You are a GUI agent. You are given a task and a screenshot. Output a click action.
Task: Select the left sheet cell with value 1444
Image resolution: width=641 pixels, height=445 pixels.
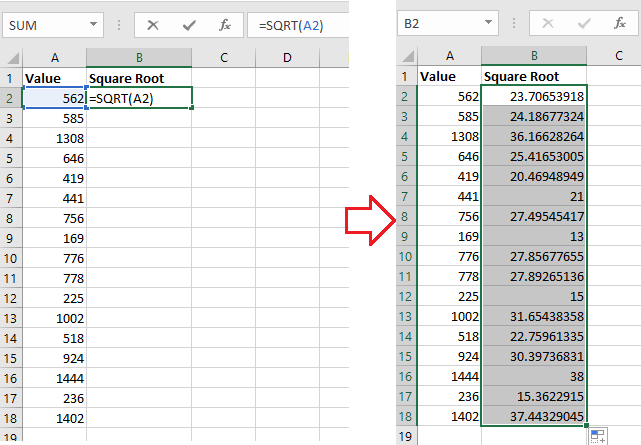54,378
